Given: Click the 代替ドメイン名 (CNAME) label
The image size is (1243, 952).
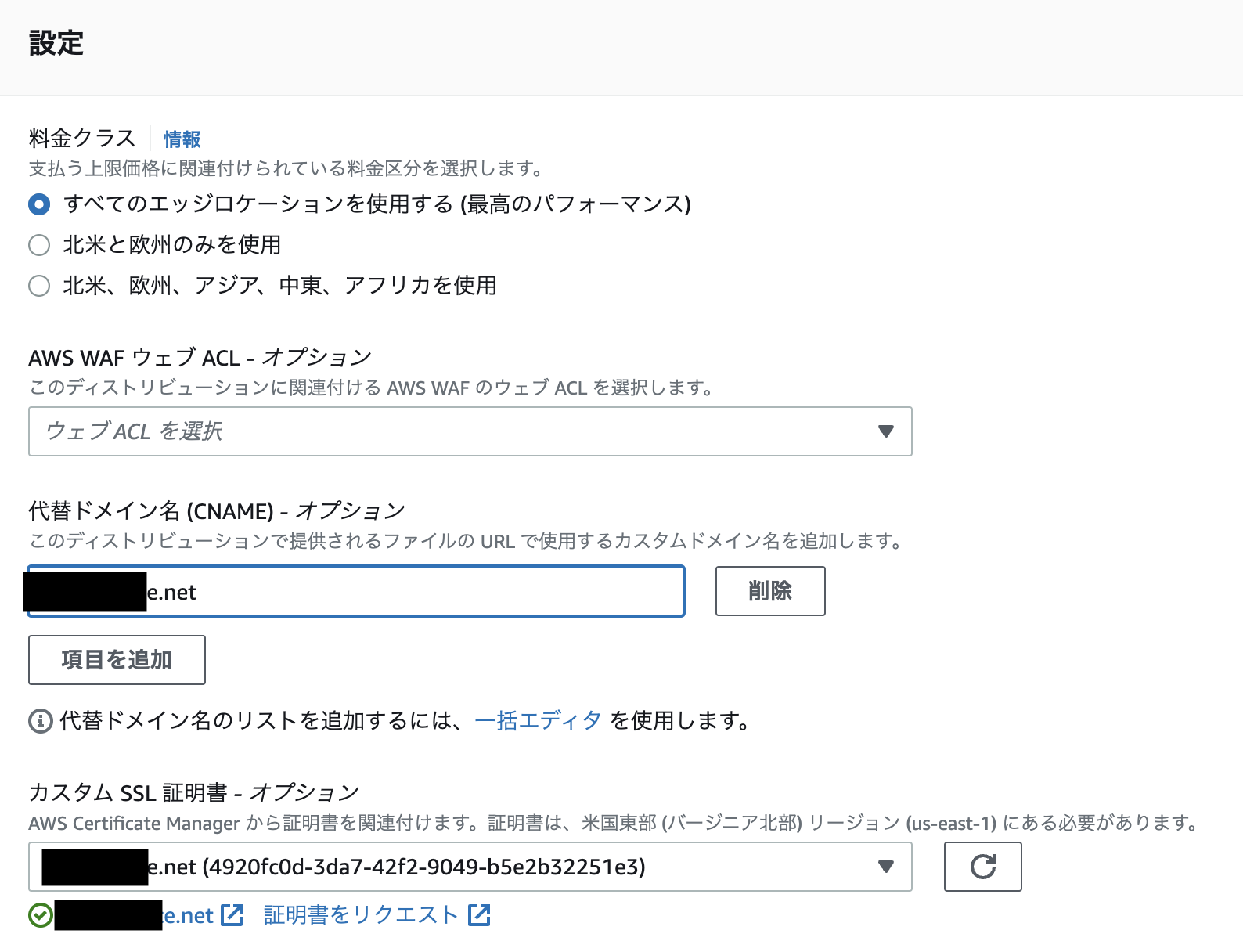Looking at the screenshot, I should [217, 511].
